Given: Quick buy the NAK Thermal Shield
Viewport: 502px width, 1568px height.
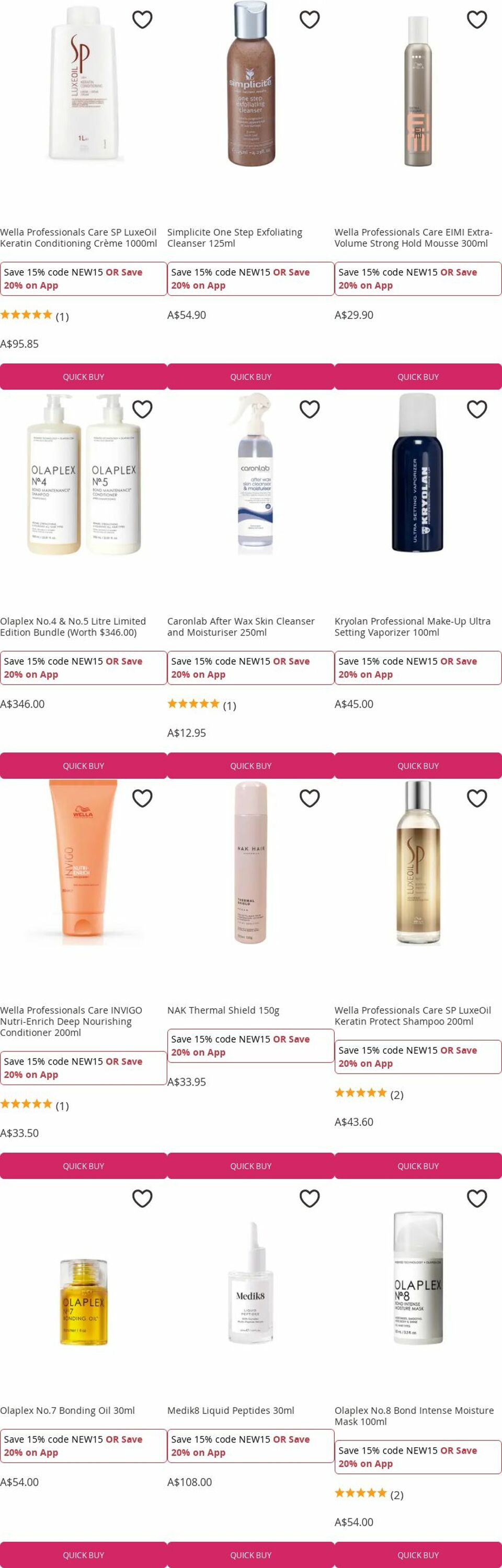Looking at the screenshot, I should (x=250, y=1166).
